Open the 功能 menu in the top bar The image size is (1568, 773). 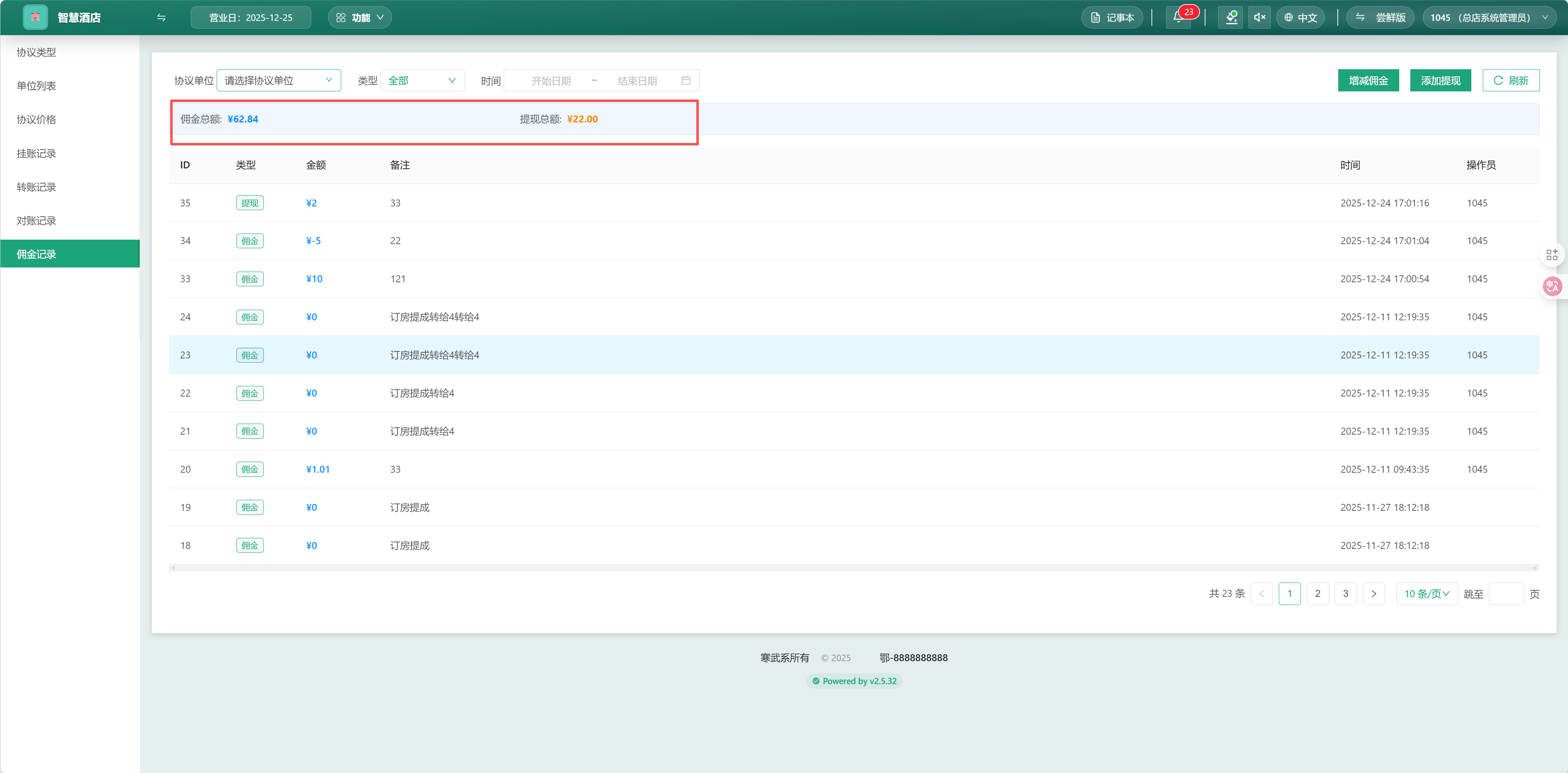pyautogui.click(x=360, y=17)
